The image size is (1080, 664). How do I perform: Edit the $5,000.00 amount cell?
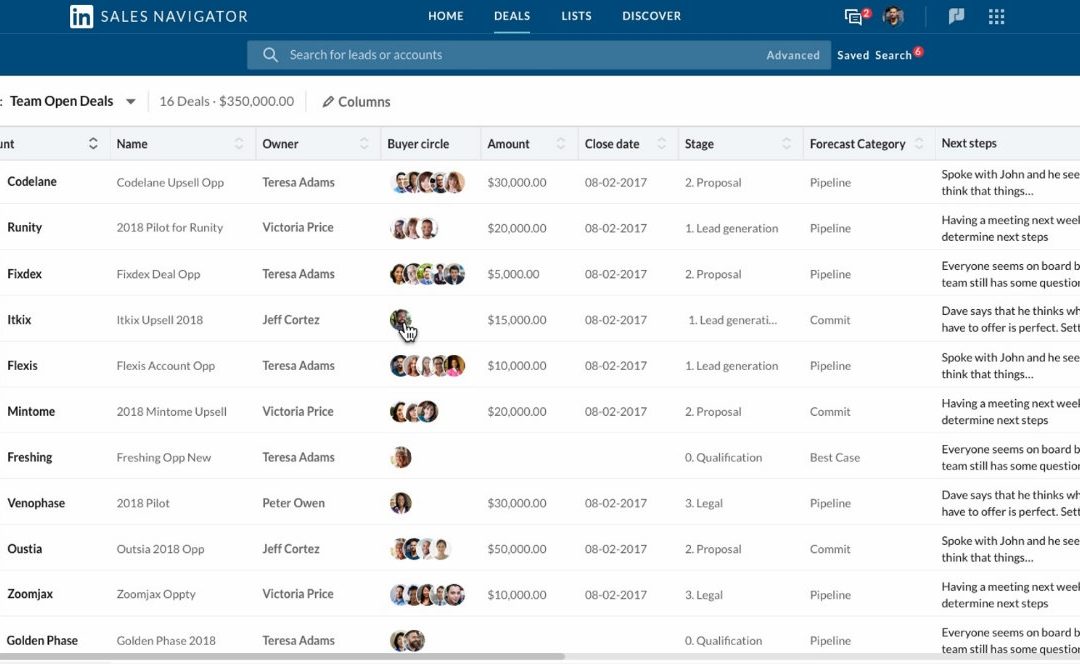pyautogui.click(x=513, y=274)
